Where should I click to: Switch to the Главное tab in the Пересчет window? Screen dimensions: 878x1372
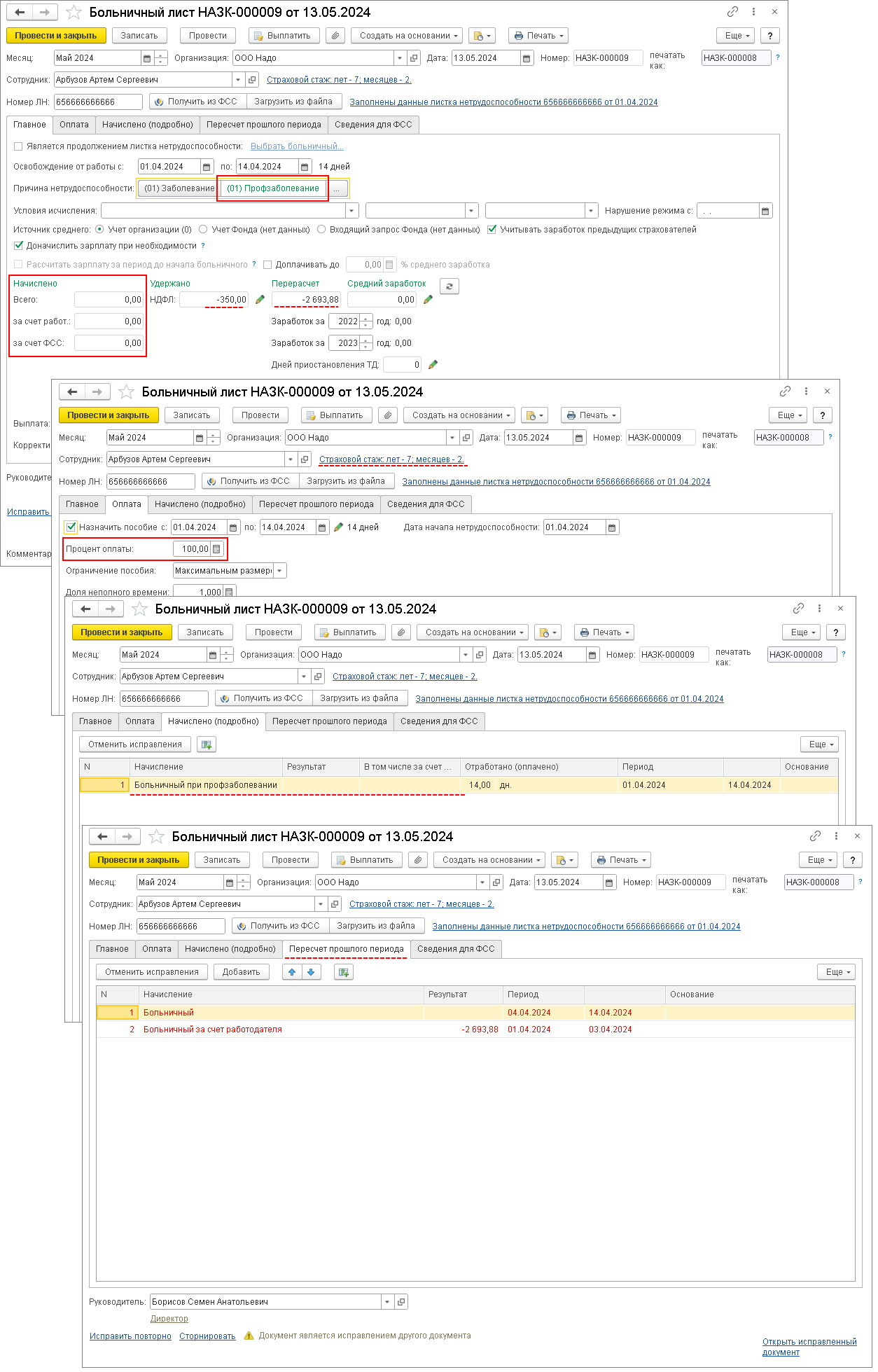tap(113, 949)
